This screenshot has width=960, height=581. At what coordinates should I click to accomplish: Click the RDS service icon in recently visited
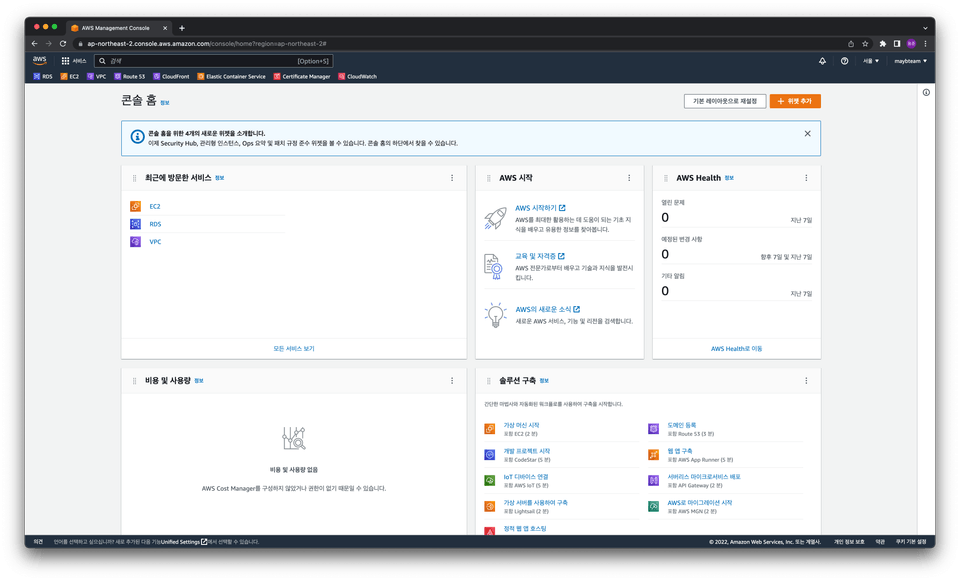[x=135, y=224]
